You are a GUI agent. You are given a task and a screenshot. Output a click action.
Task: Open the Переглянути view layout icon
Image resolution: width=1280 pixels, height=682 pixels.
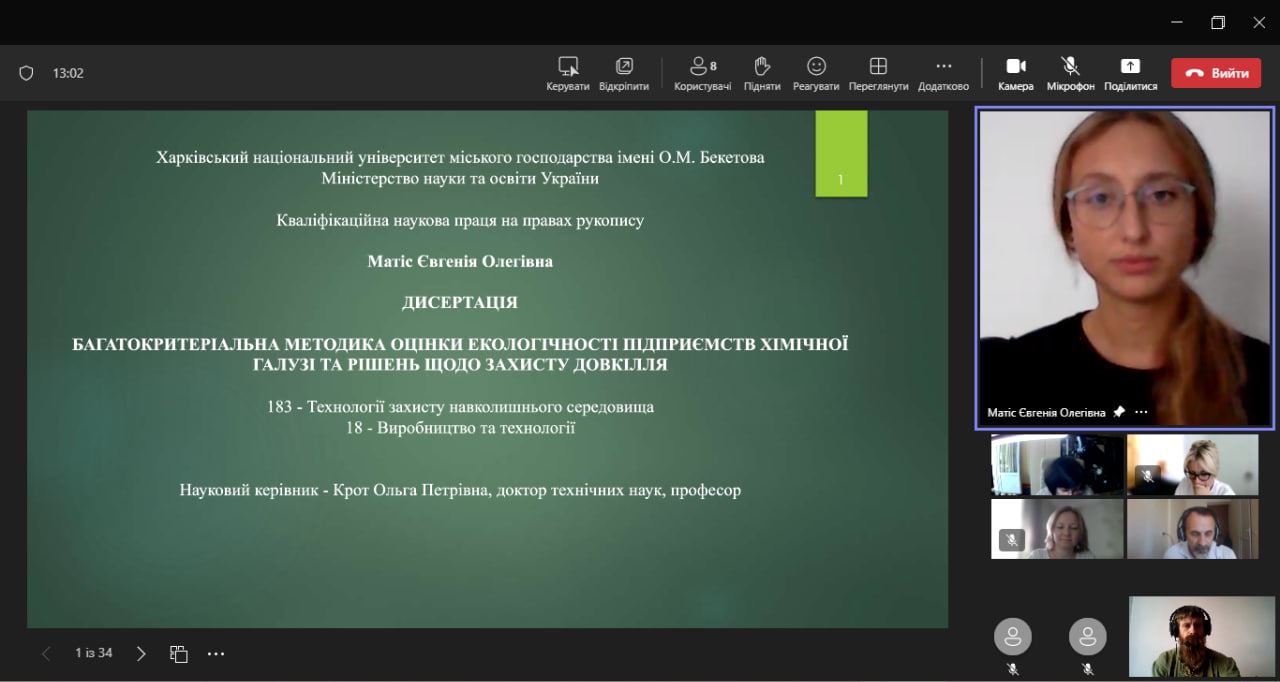[x=878, y=67]
